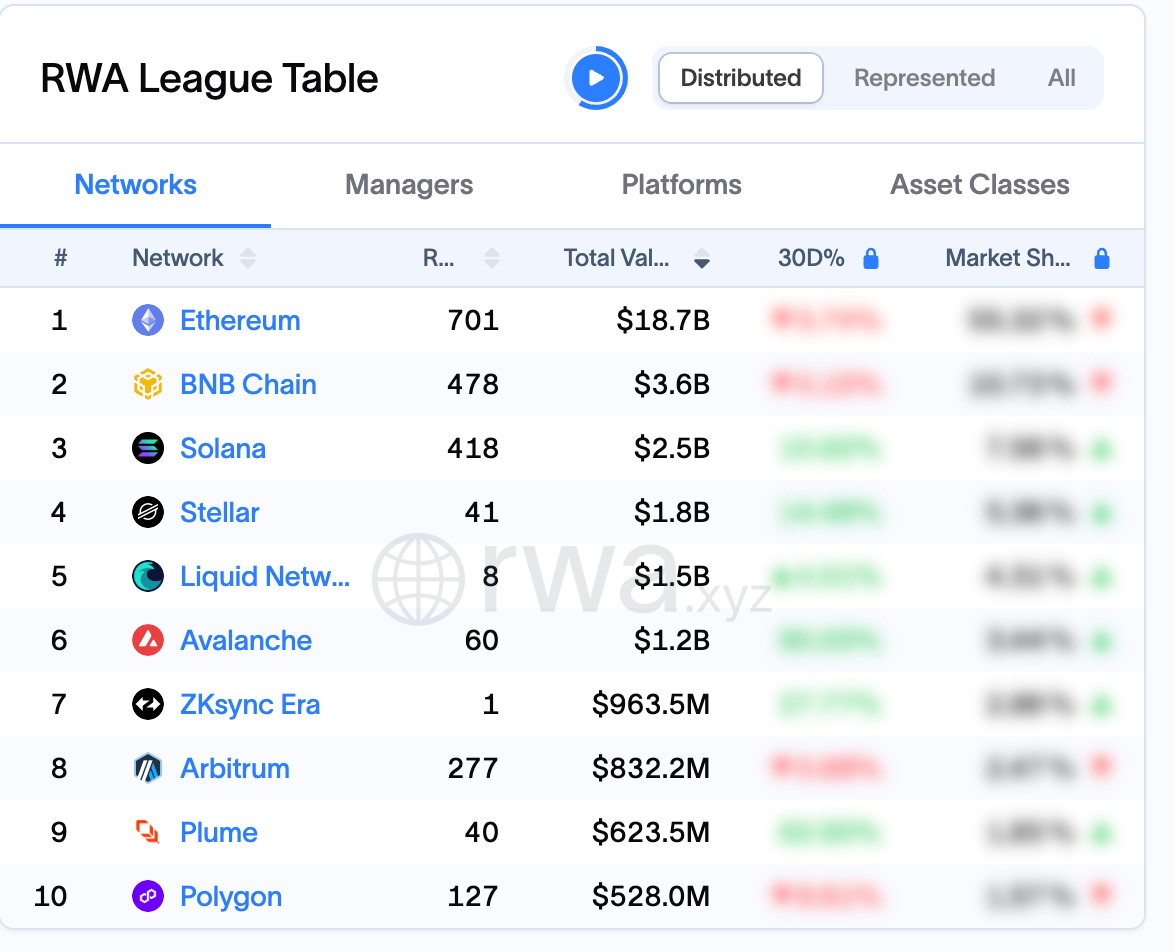The width and height of the screenshot is (1174, 952).
Task: Click the Arbitrum logo icon
Action: point(148,768)
